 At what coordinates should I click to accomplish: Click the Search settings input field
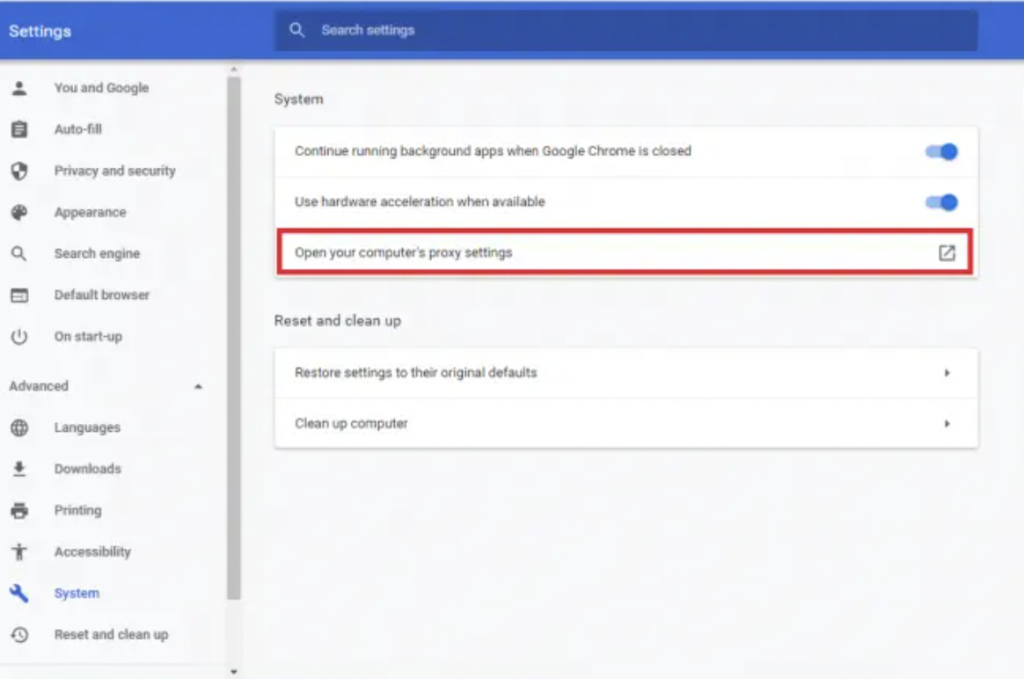click(x=626, y=30)
